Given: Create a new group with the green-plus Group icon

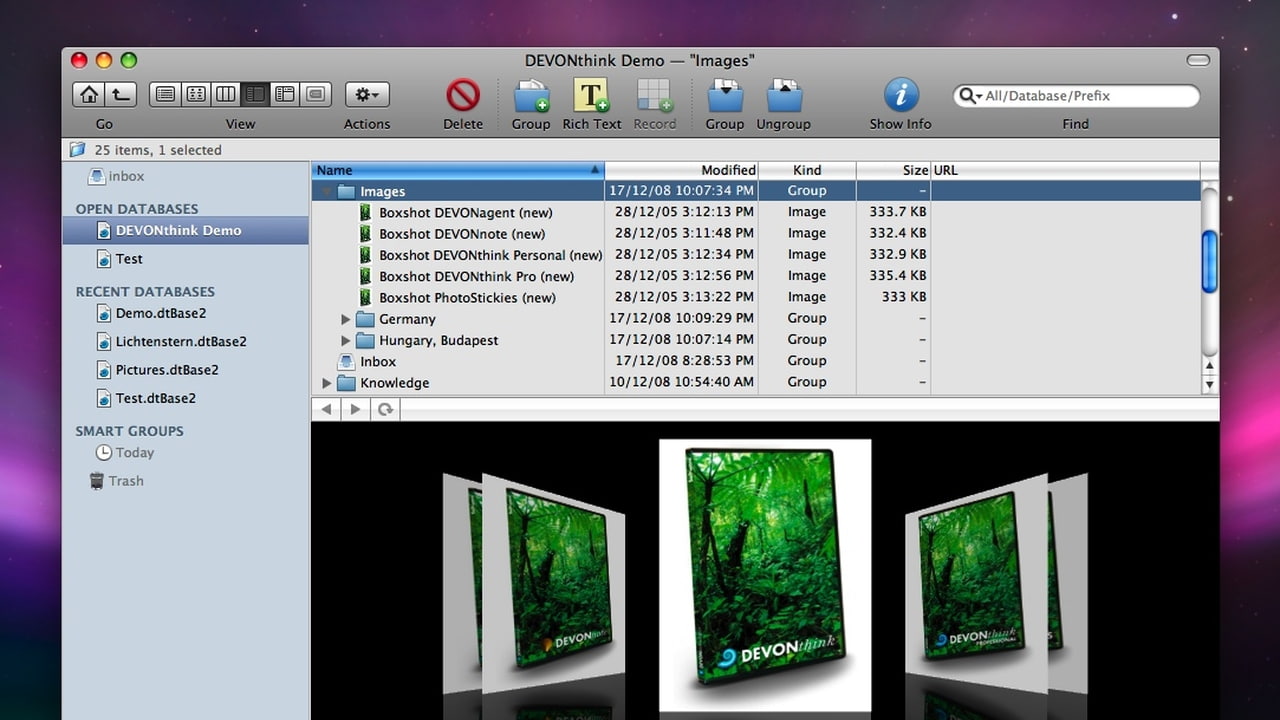Looking at the screenshot, I should pos(531,96).
